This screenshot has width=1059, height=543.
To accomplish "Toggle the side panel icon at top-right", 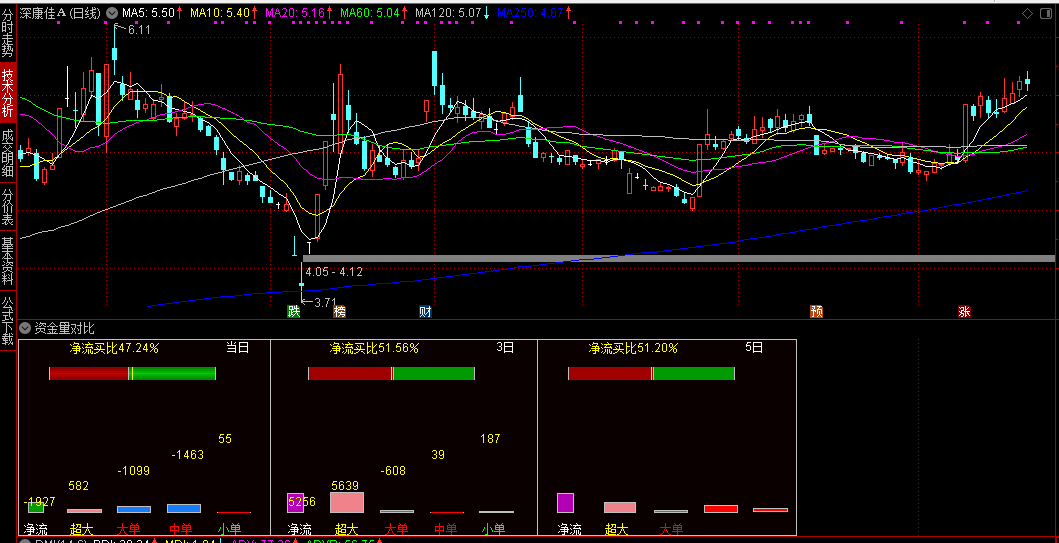I will [1046, 13].
